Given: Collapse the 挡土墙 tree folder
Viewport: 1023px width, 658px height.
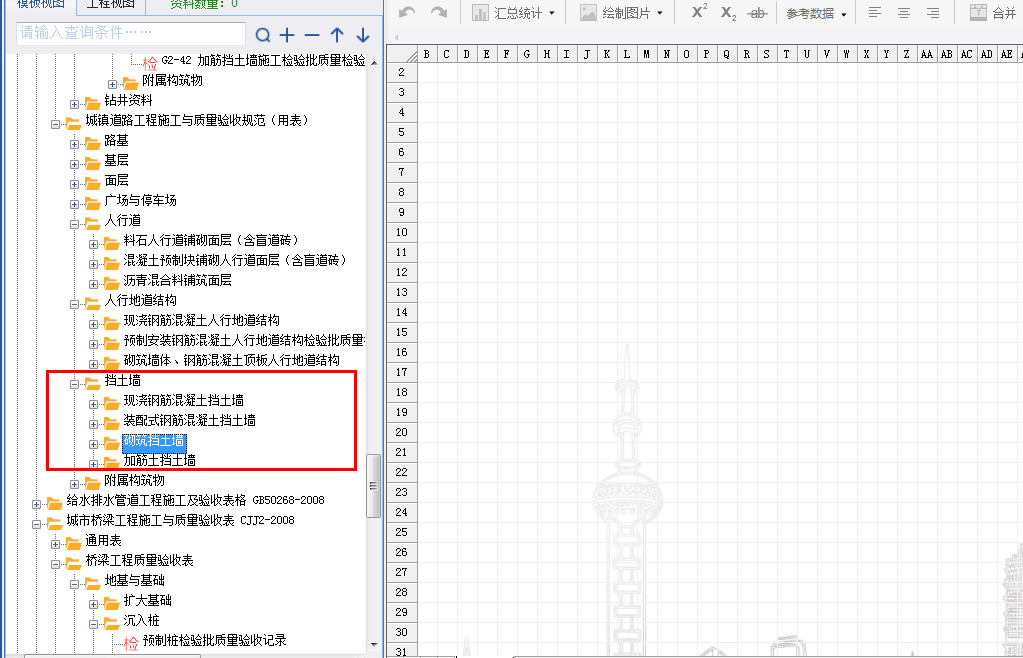Looking at the screenshot, I should tap(75, 381).
